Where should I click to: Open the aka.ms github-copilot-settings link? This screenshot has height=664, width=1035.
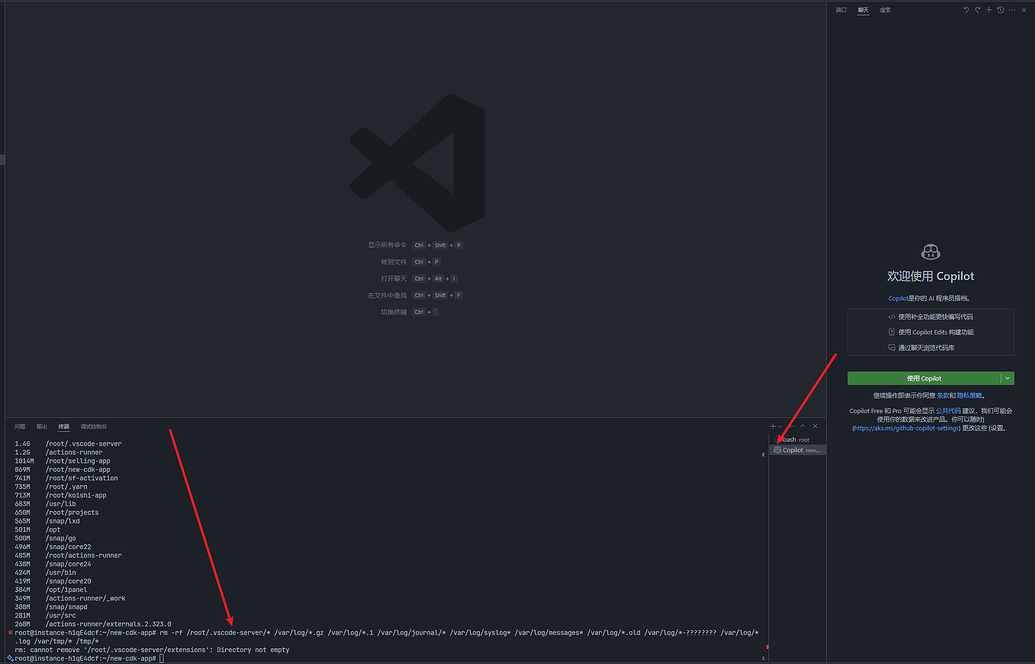[x=906, y=428]
